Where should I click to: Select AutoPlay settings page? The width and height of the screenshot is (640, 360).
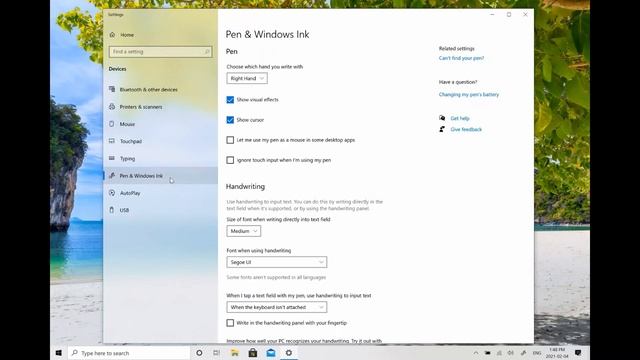pos(160,193)
